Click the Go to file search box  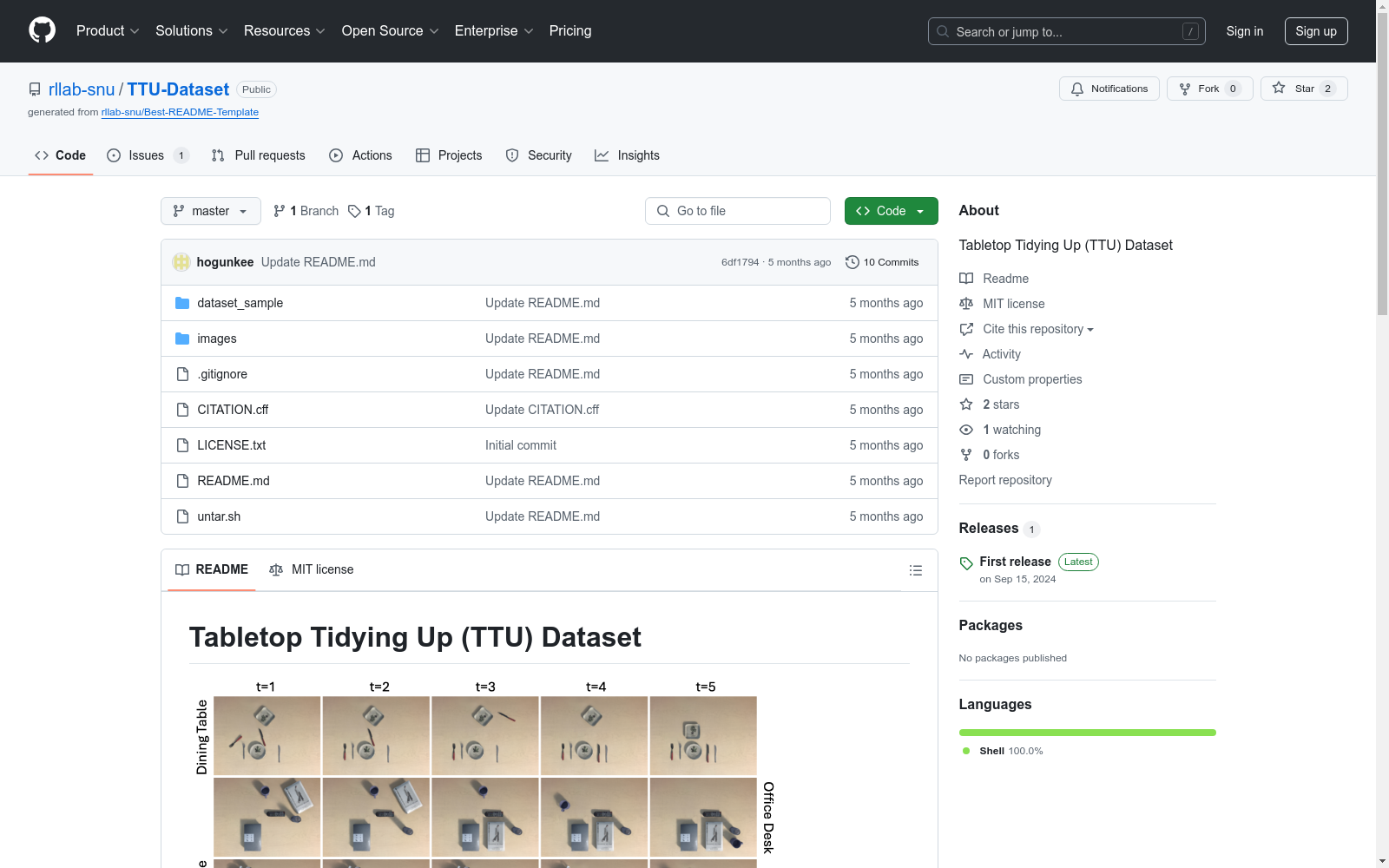pyautogui.click(x=738, y=211)
